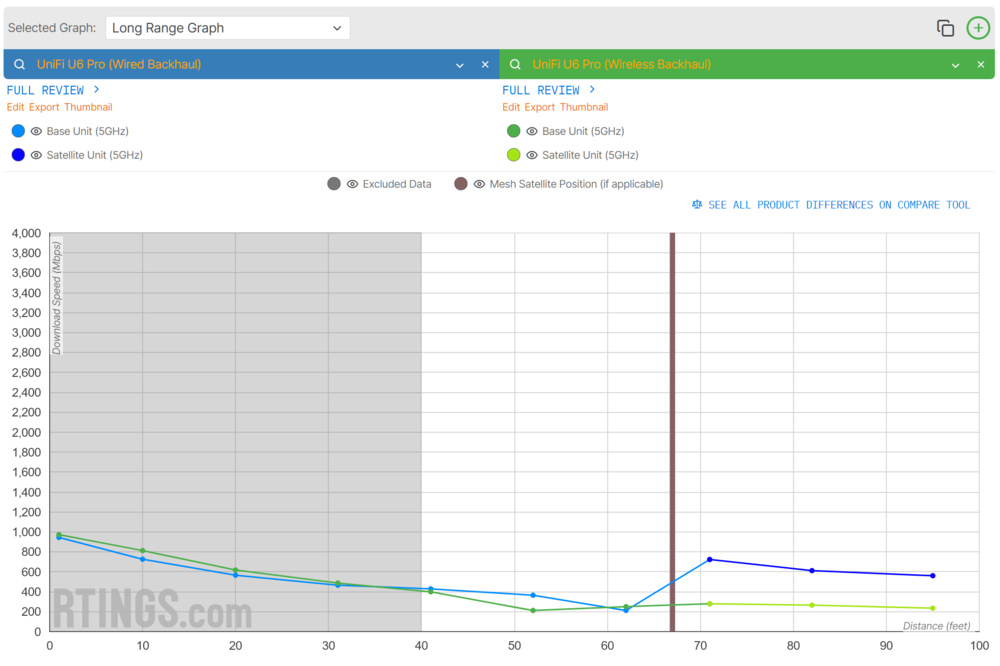Click the blue color dot for wired Base Unit
The height and width of the screenshot is (666, 1000).
click(17, 130)
